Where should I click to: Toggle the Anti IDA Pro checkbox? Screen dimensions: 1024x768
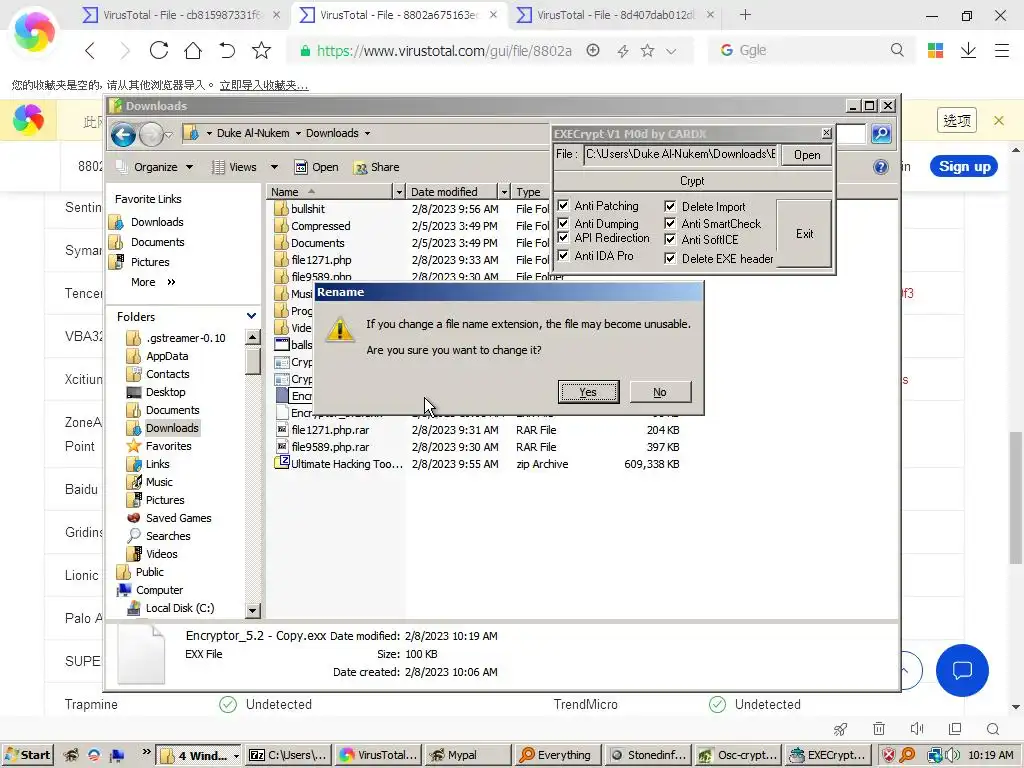(x=563, y=255)
